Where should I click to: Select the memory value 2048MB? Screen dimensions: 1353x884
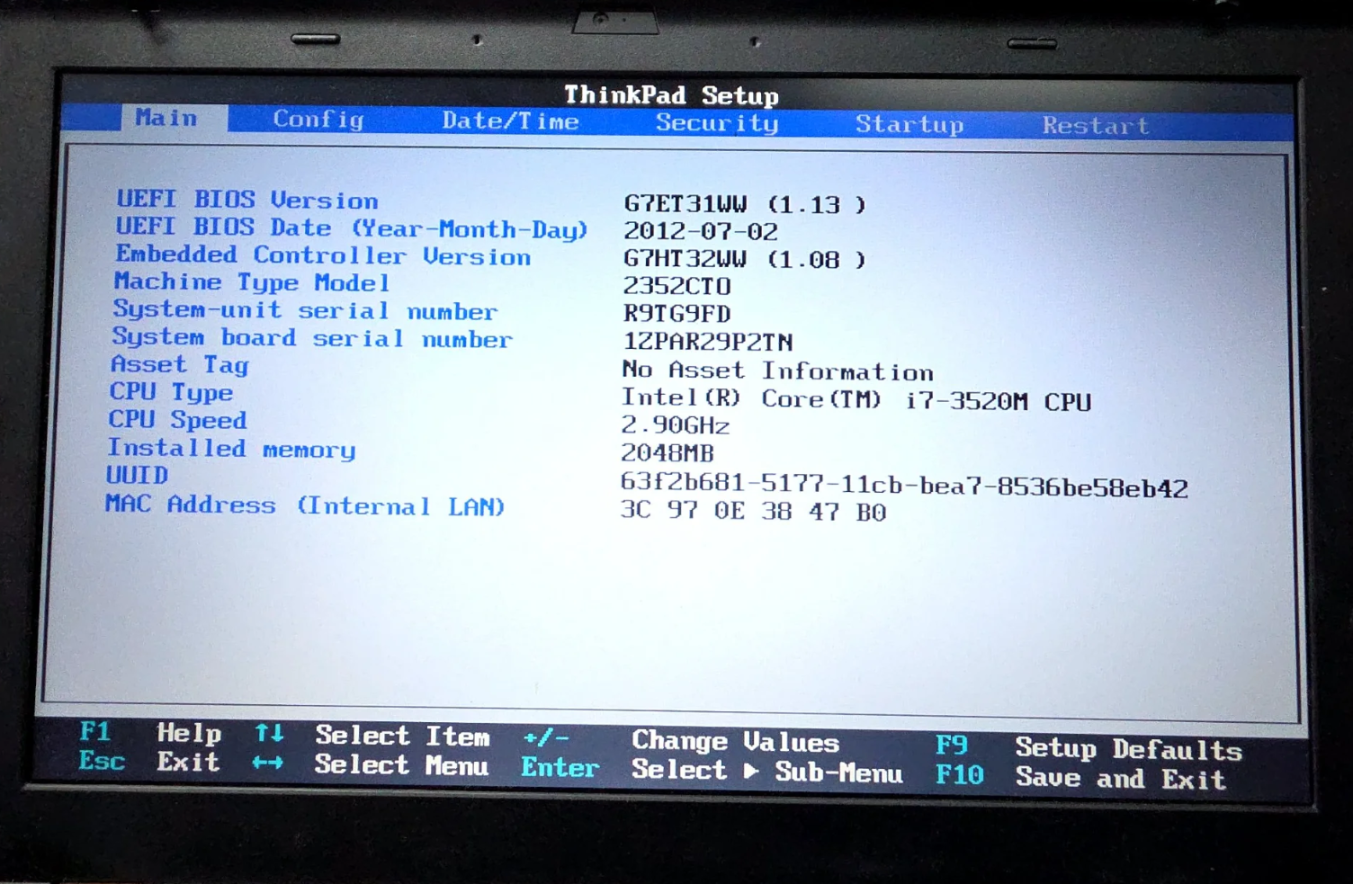667,453
